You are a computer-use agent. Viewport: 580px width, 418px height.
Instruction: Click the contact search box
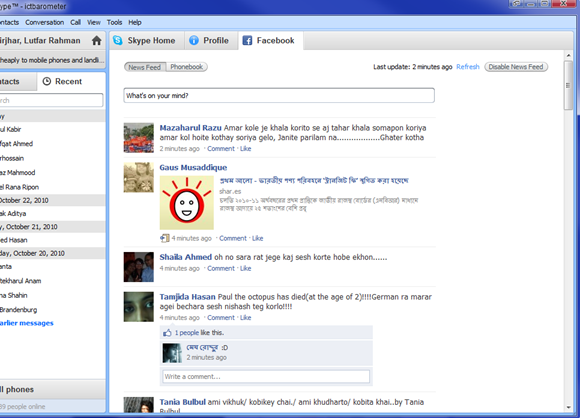pos(51,100)
